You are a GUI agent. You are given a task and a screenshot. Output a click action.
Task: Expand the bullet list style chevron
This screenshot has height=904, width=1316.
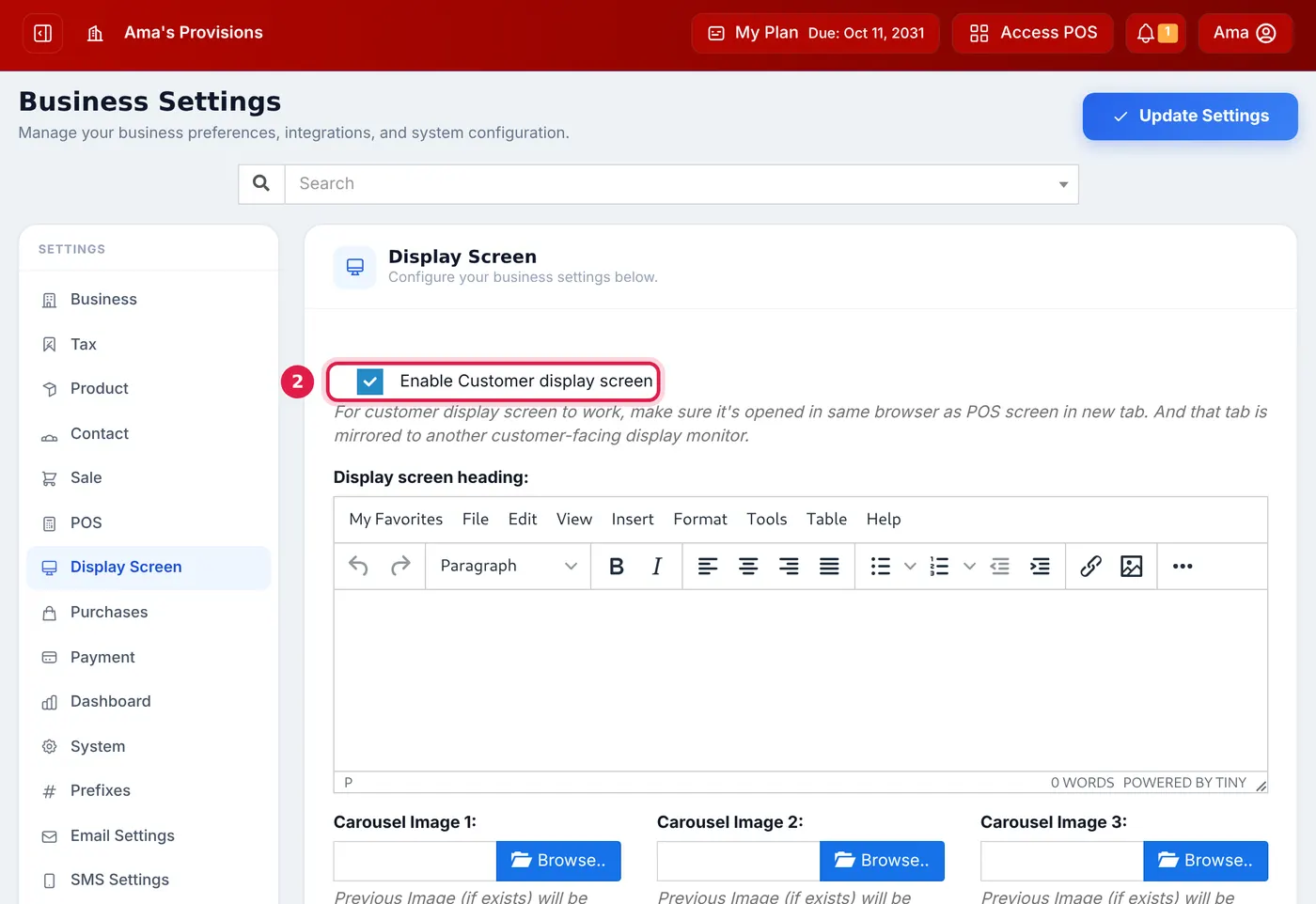point(910,566)
